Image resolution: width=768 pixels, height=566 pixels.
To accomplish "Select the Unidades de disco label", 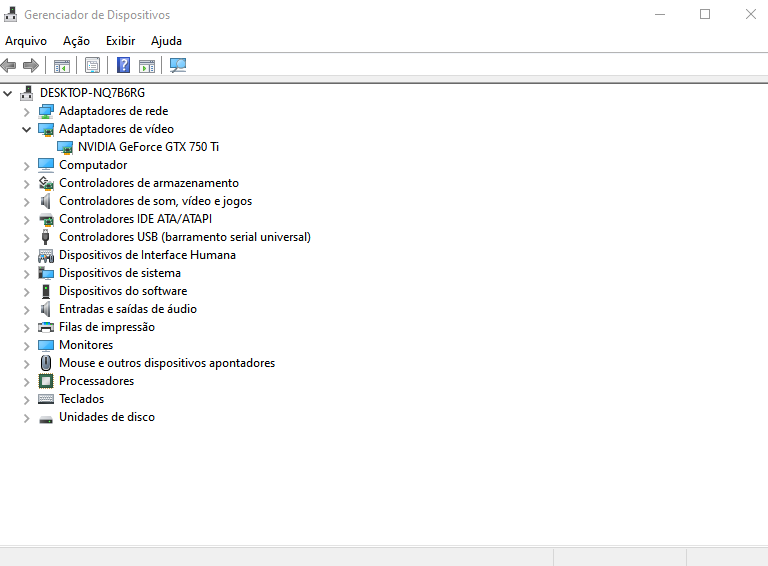I will [x=107, y=417].
